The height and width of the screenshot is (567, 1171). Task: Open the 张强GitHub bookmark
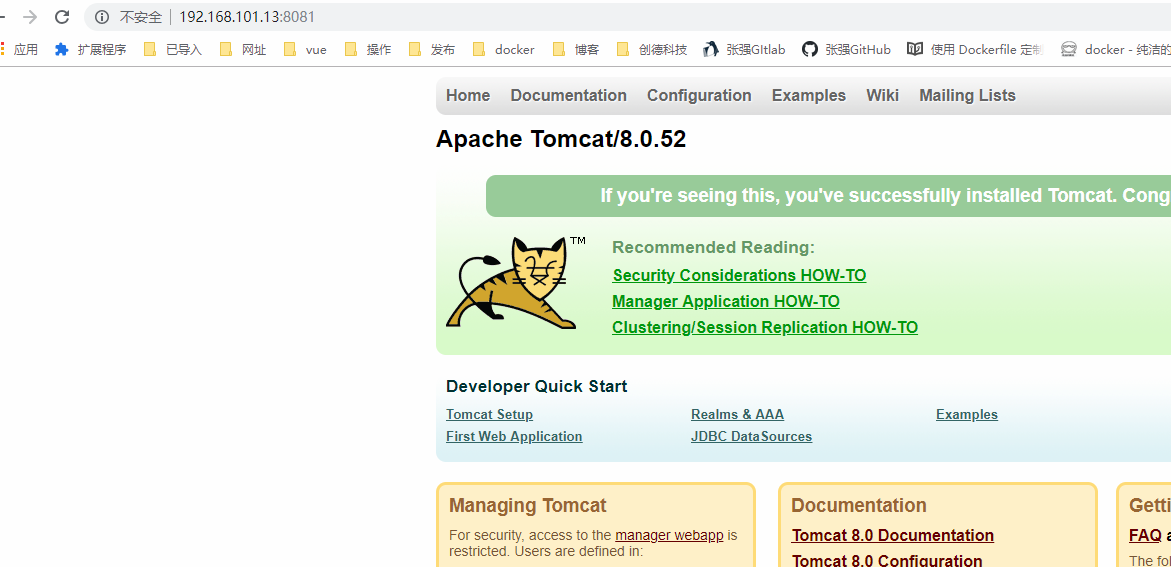tap(846, 49)
